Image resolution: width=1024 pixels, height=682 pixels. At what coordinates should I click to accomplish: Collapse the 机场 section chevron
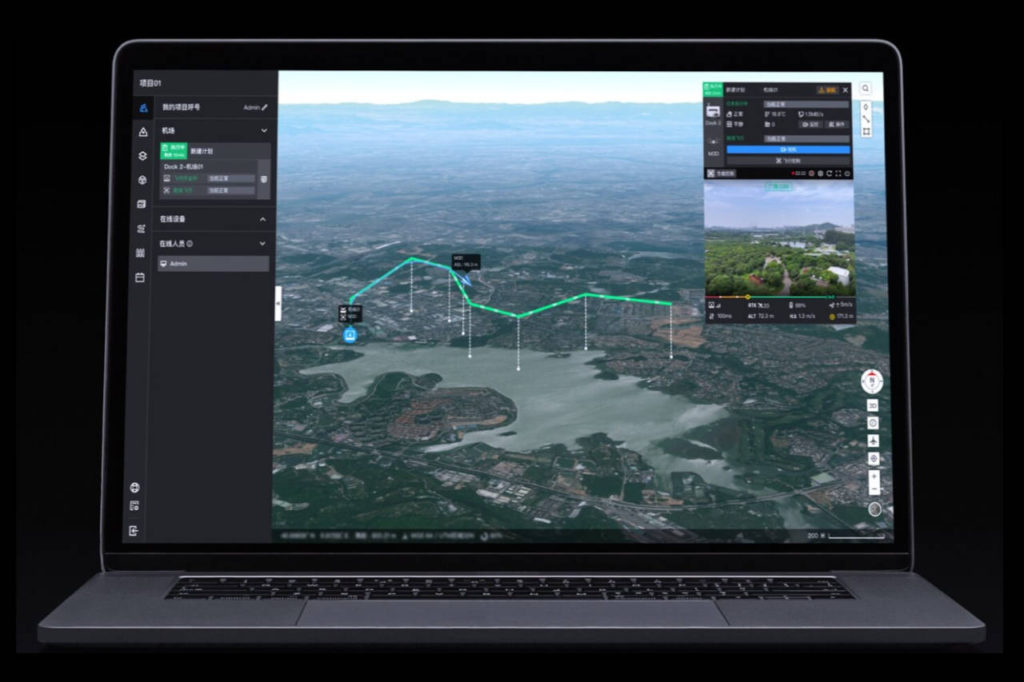tap(264, 131)
